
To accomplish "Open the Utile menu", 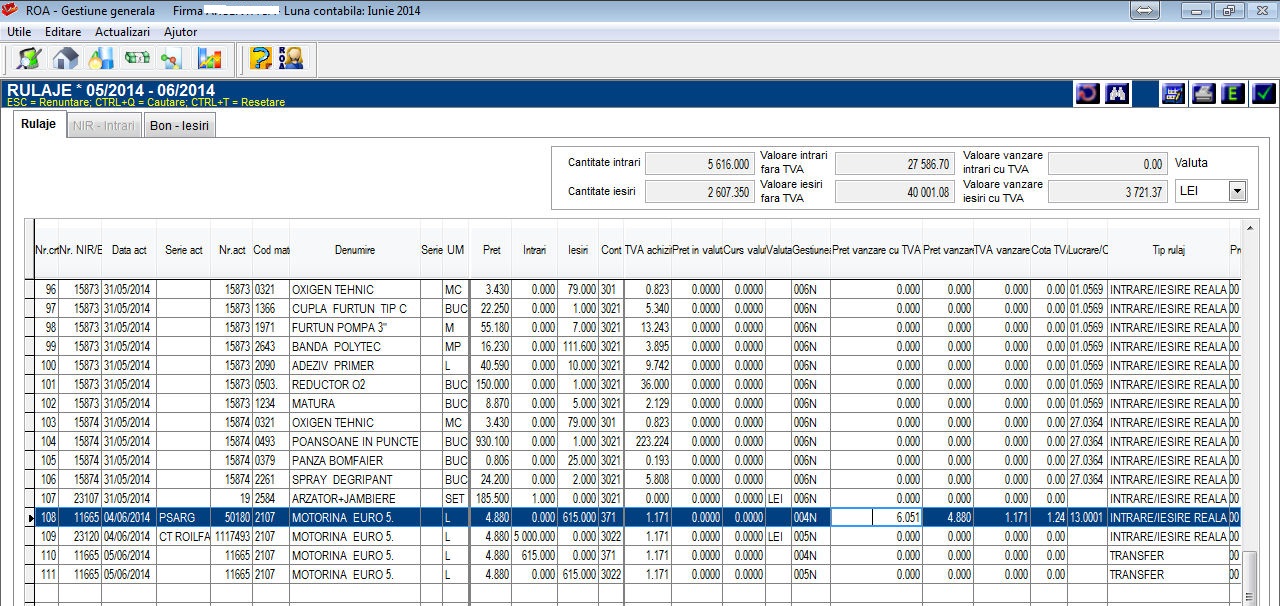I will click(20, 32).
